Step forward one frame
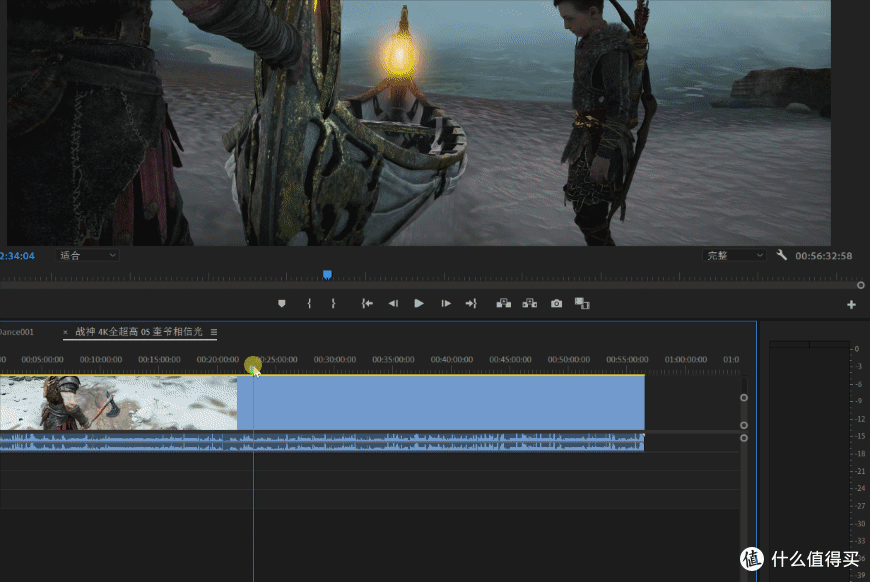Viewport: 870px width, 582px height. [446, 303]
